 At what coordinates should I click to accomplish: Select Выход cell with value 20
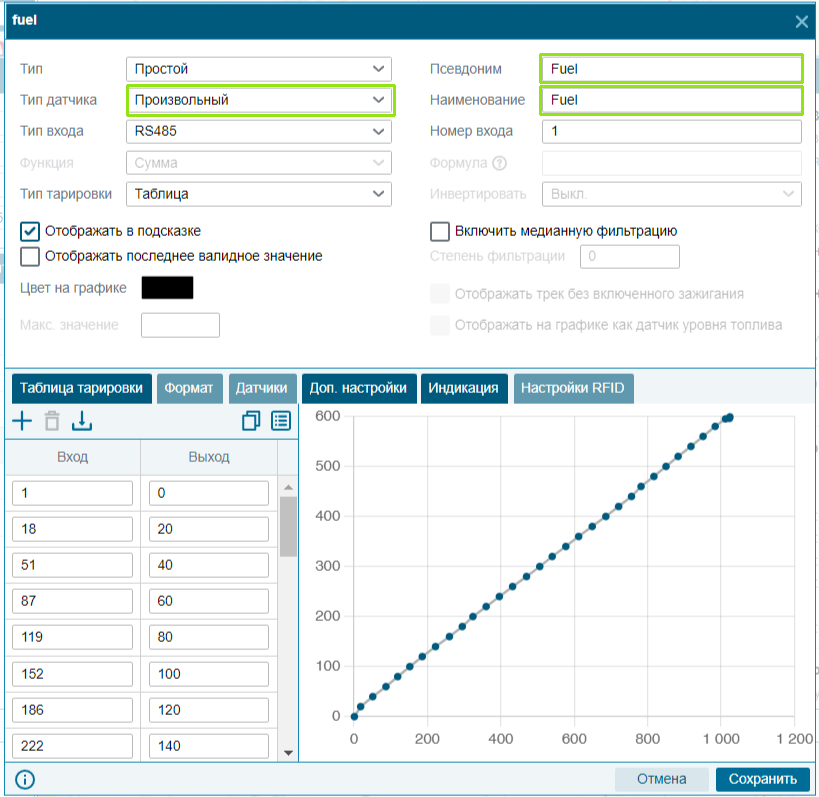click(x=209, y=529)
